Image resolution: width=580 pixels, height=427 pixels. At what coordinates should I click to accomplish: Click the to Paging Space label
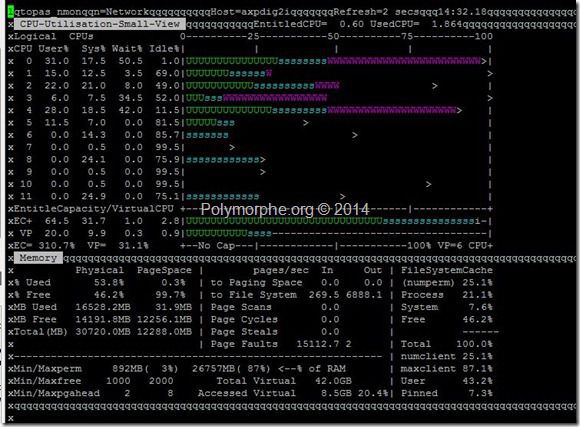tap(256, 283)
